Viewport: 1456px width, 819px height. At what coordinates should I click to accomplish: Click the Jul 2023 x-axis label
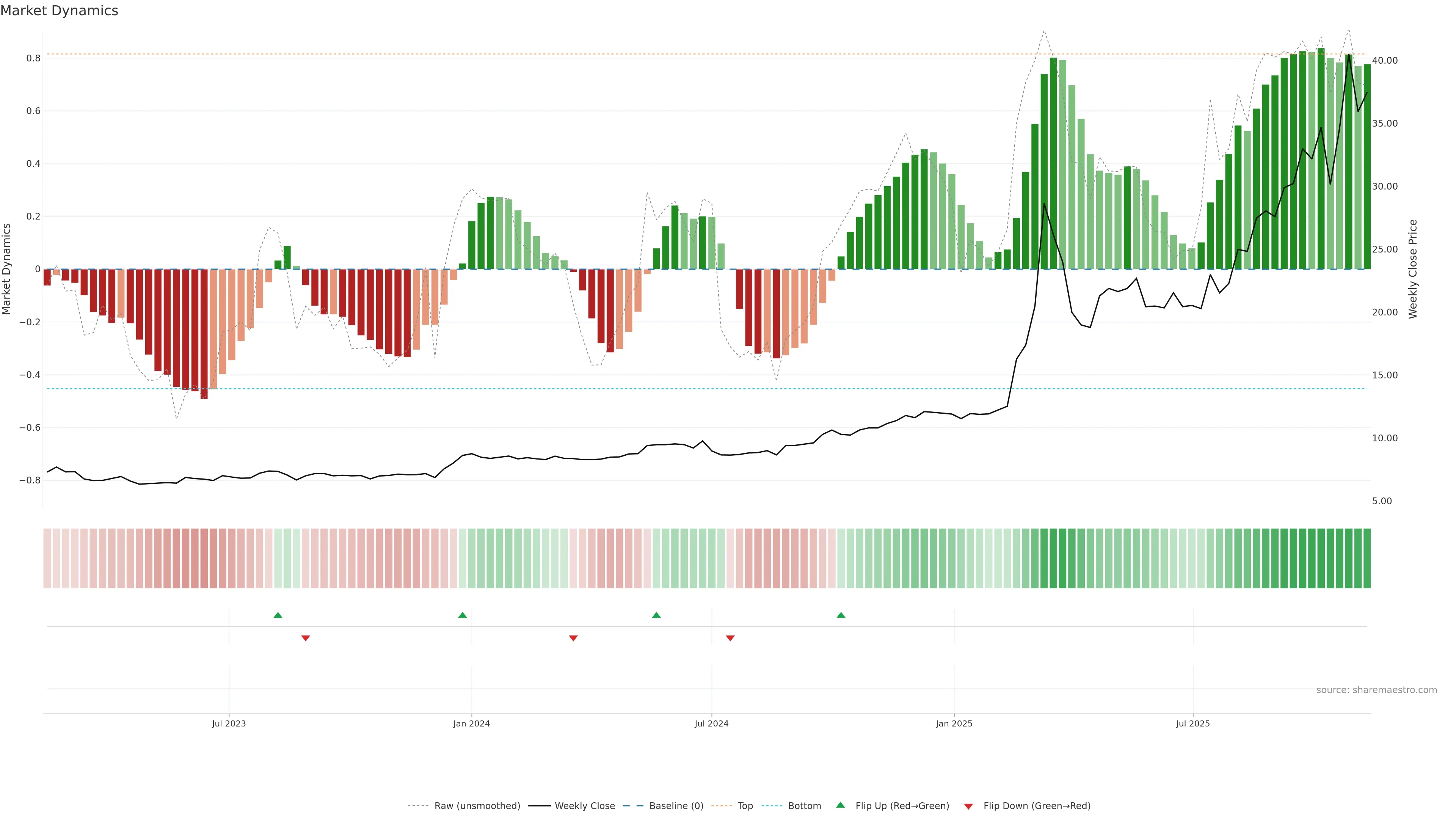(x=229, y=723)
